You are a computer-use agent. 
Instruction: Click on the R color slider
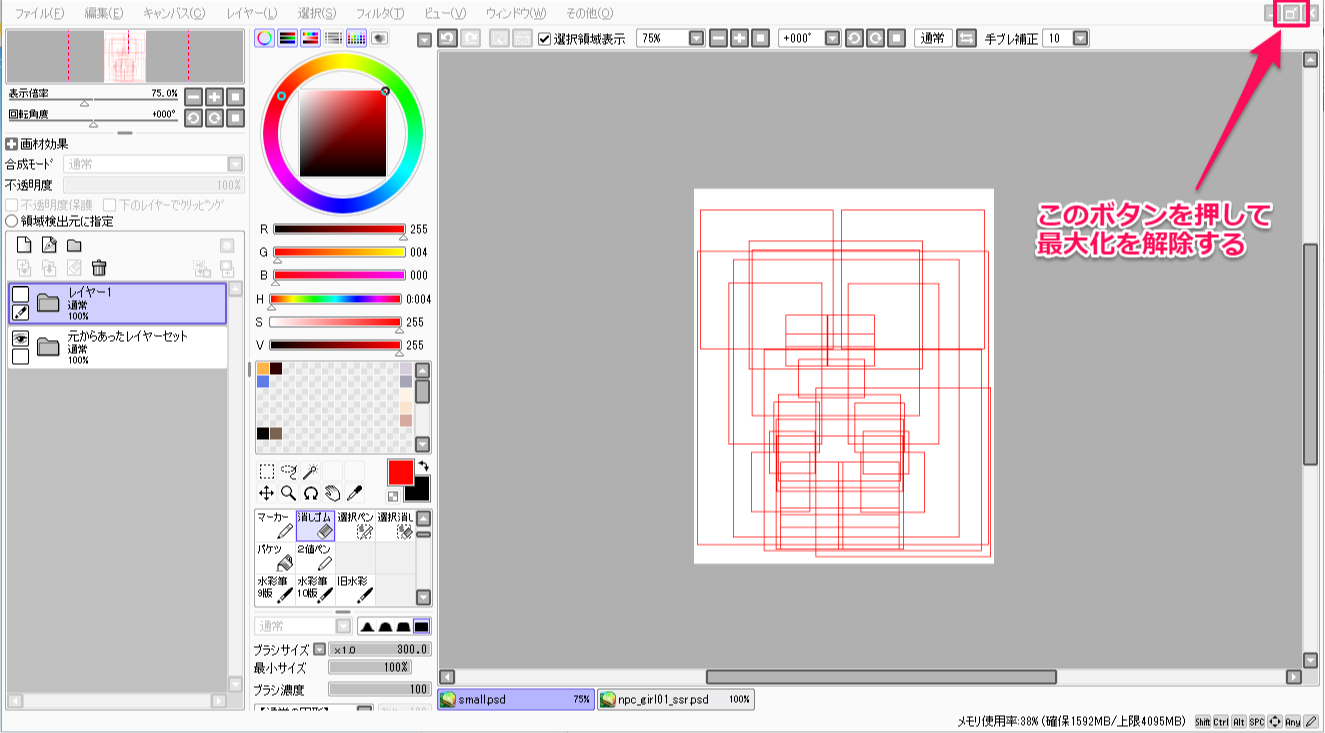click(337, 229)
